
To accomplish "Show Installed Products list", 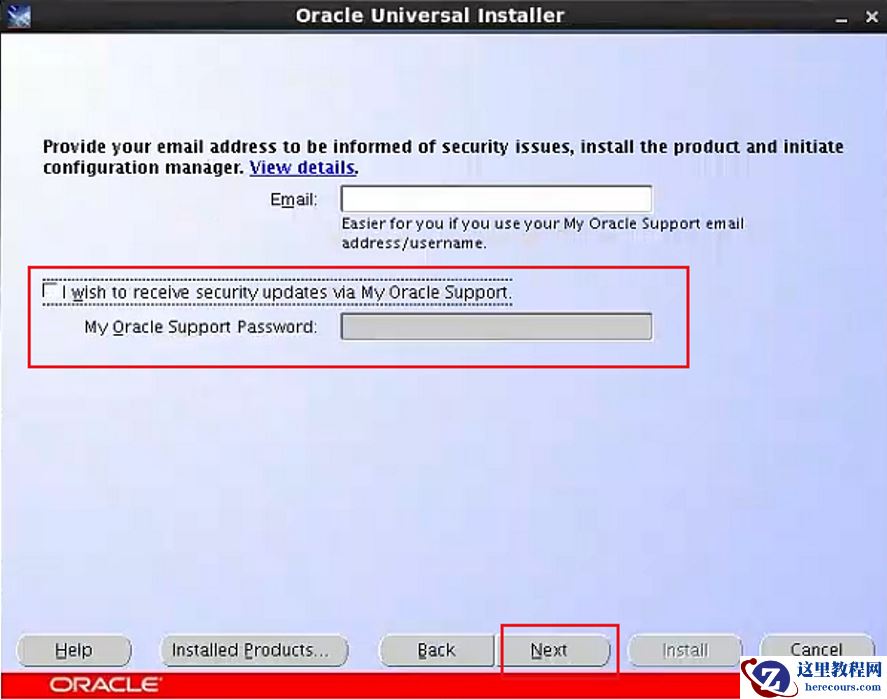I will click(254, 650).
